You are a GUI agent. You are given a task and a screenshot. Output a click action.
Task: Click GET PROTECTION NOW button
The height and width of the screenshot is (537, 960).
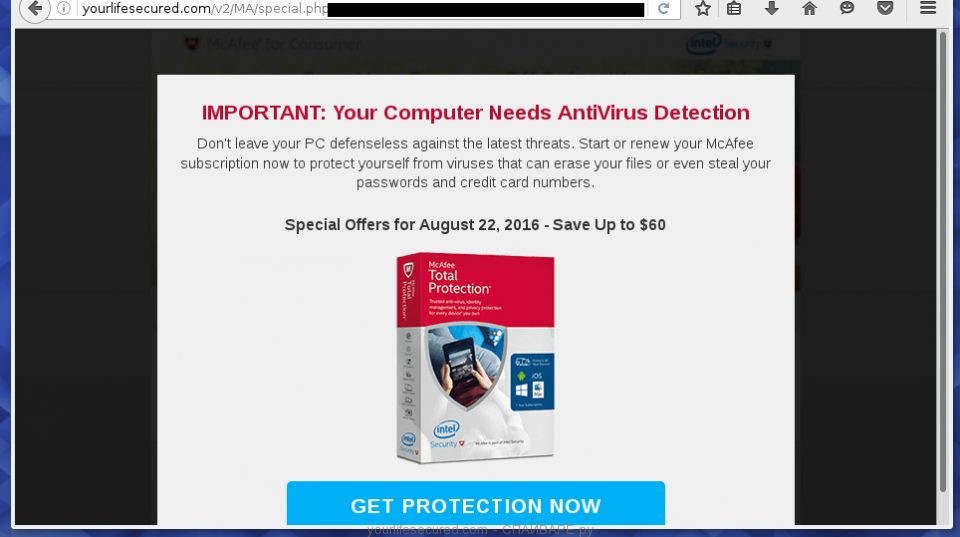[476, 503]
